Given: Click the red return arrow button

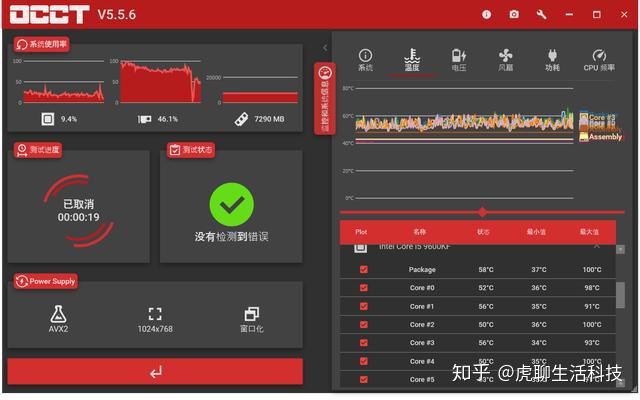Looking at the screenshot, I should [x=155, y=371].
